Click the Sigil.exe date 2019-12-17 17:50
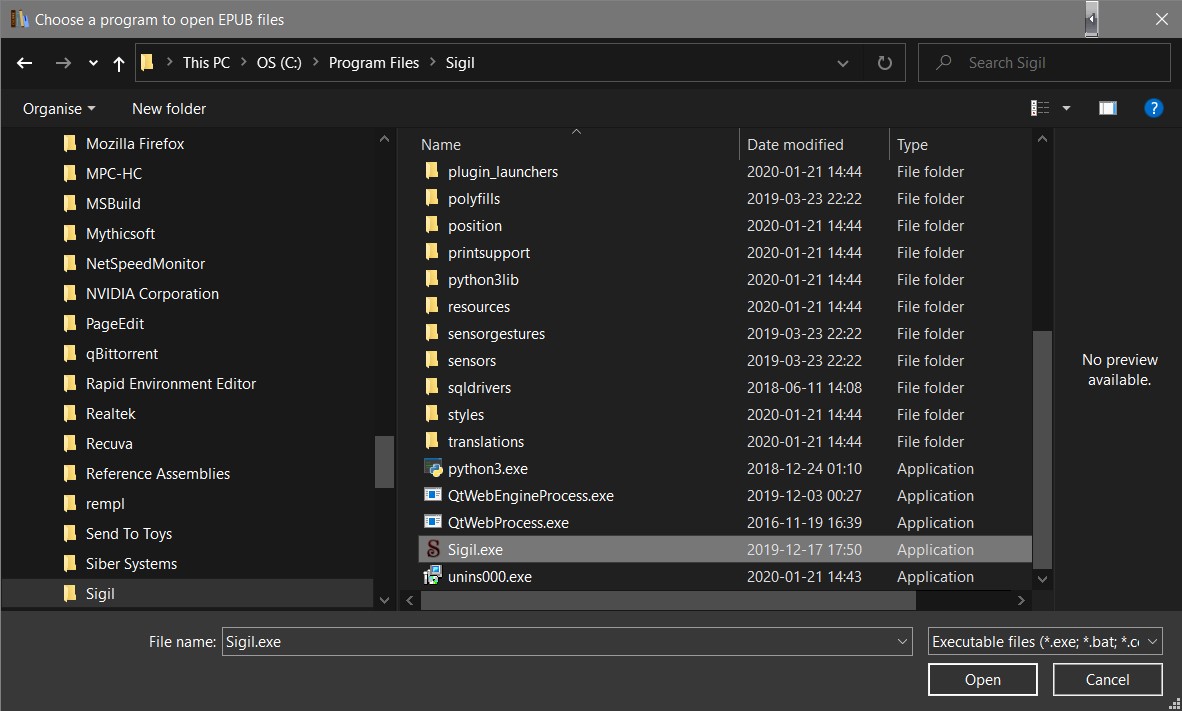This screenshot has height=711, width=1182. coord(804,550)
